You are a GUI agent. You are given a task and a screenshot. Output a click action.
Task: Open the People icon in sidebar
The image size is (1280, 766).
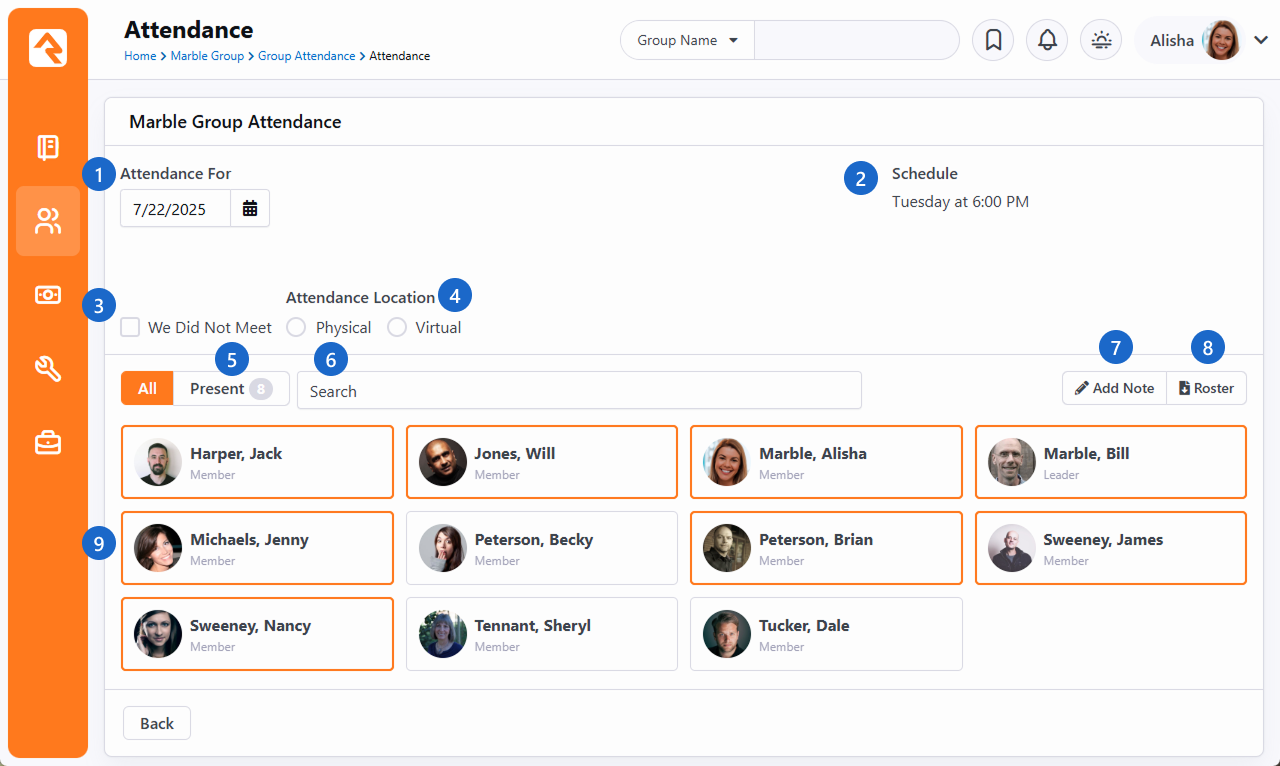[48, 221]
